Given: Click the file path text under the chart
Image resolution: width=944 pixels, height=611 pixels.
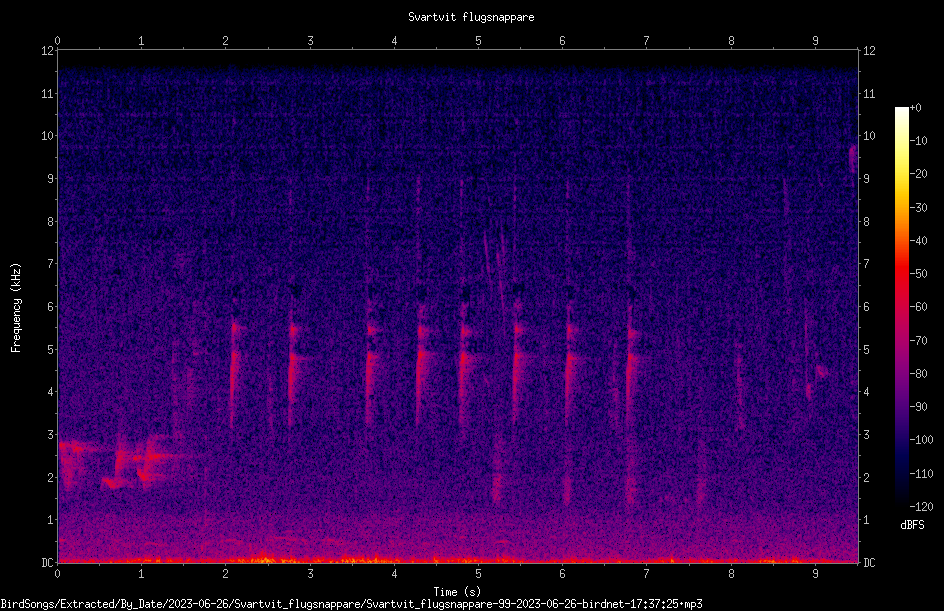Looking at the screenshot, I should click(x=352, y=604).
